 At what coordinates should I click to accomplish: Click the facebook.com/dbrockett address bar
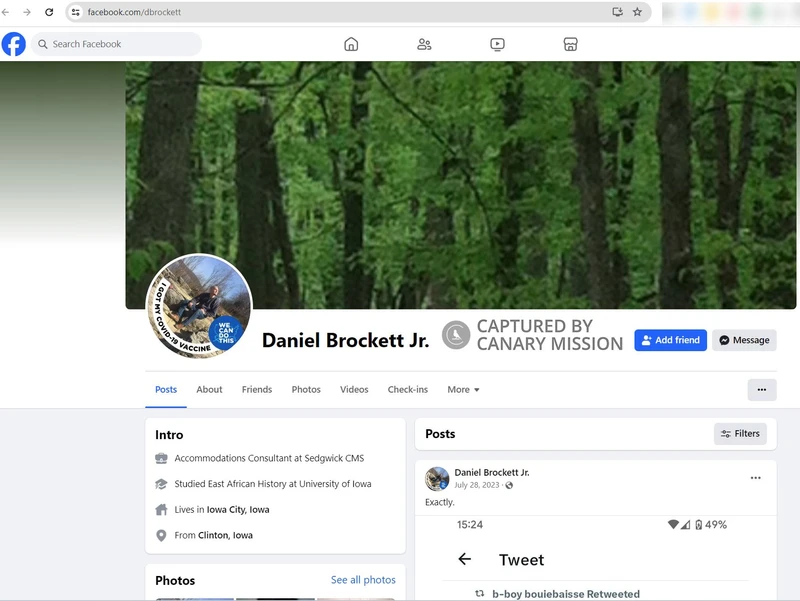tap(358, 12)
